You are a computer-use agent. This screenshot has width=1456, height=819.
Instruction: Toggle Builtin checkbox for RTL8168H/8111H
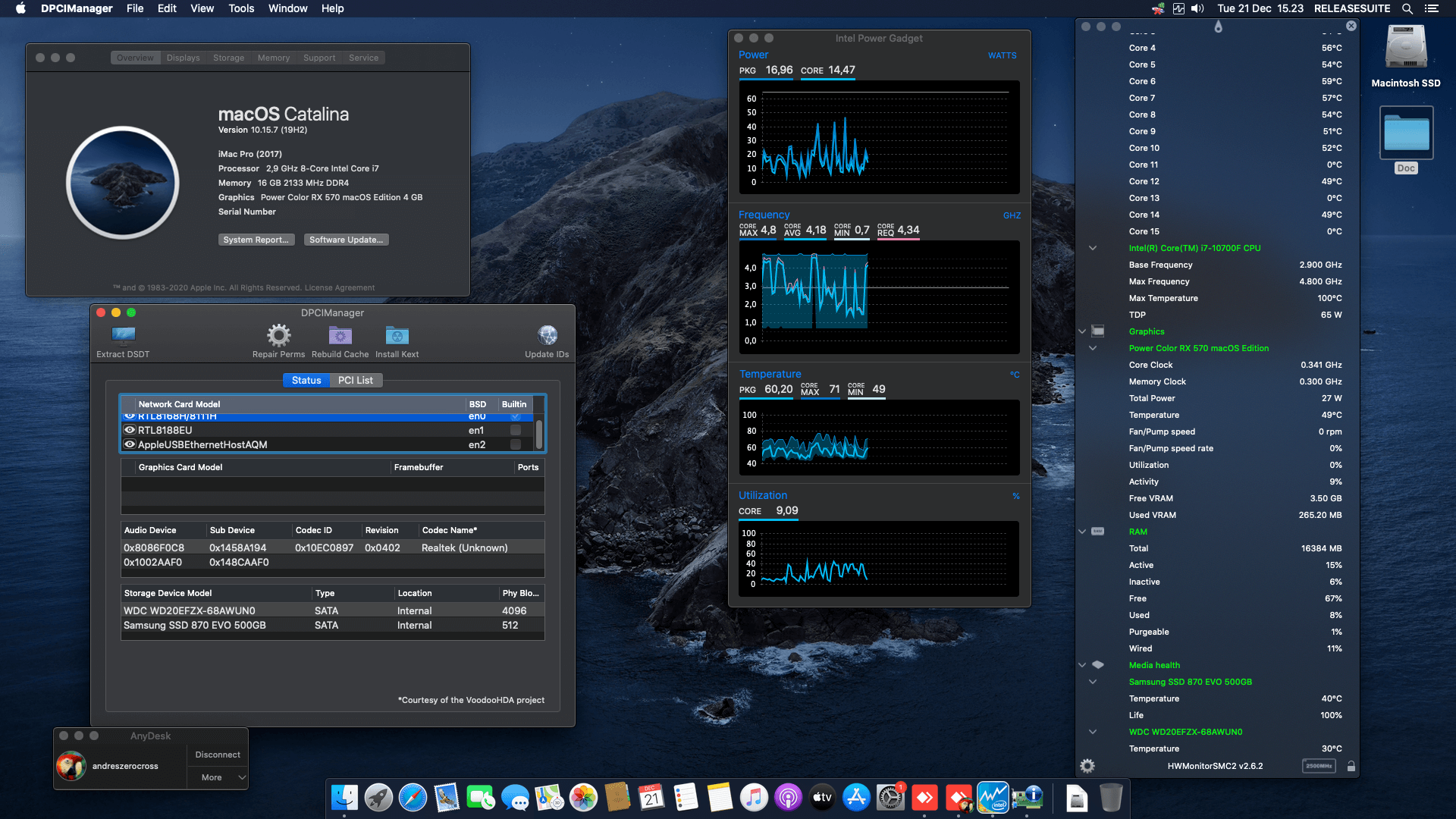[516, 416]
